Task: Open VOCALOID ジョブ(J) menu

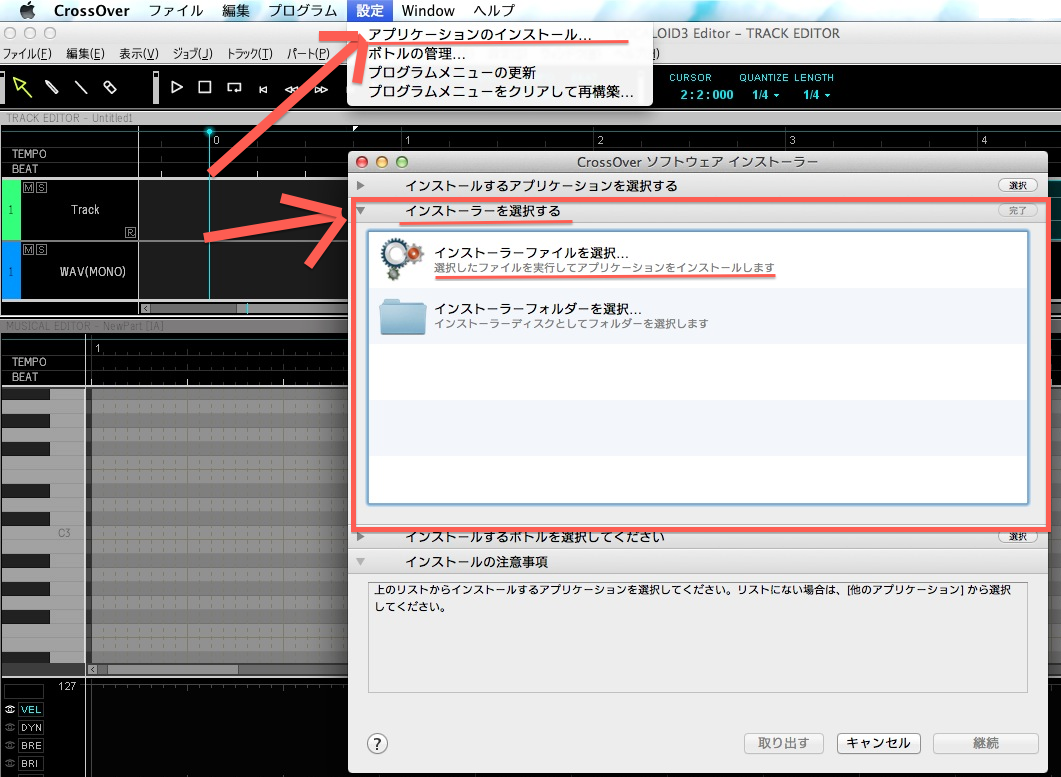Action: [x=192, y=53]
